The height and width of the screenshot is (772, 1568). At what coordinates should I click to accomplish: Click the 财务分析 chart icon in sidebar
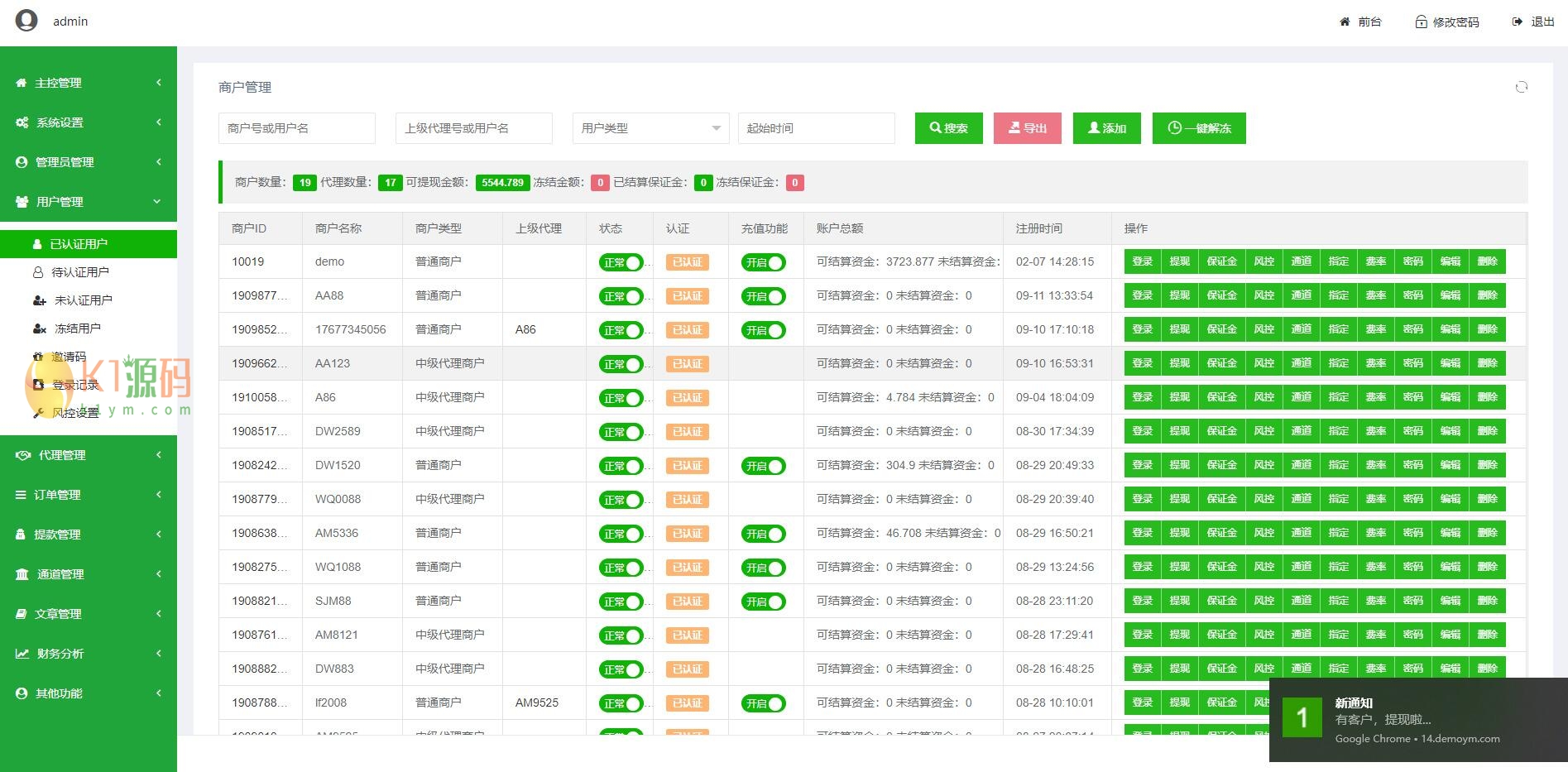22,654
